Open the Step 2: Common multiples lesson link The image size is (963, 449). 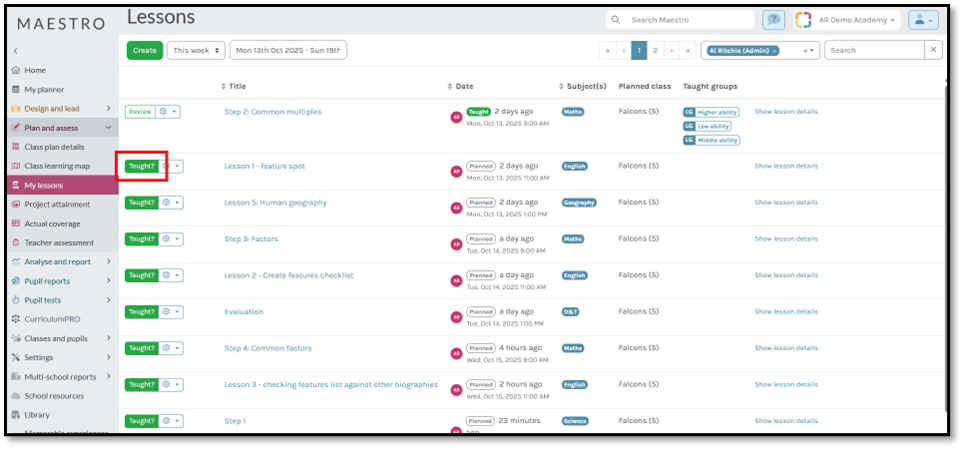click(272, 112)
